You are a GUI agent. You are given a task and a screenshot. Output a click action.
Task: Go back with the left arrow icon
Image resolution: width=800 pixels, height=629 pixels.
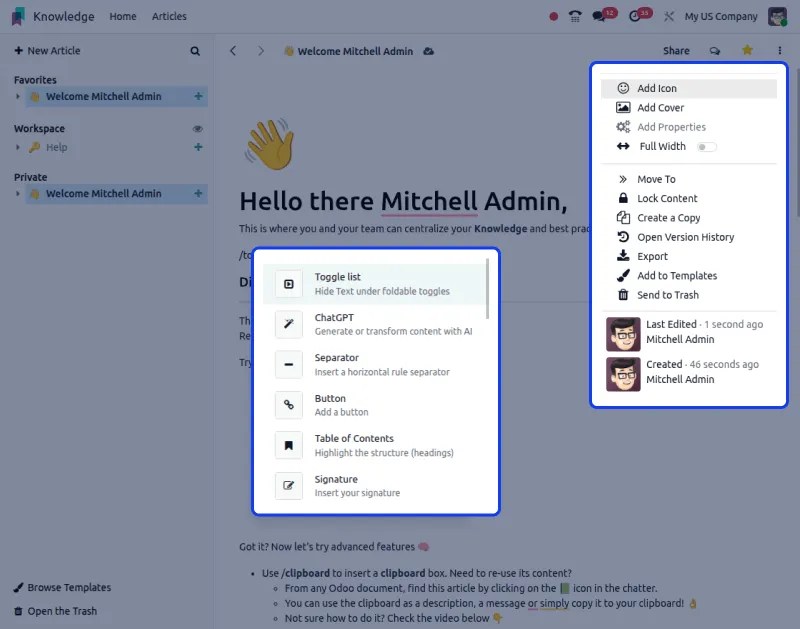pyautogui.click(x=233, y=51)
